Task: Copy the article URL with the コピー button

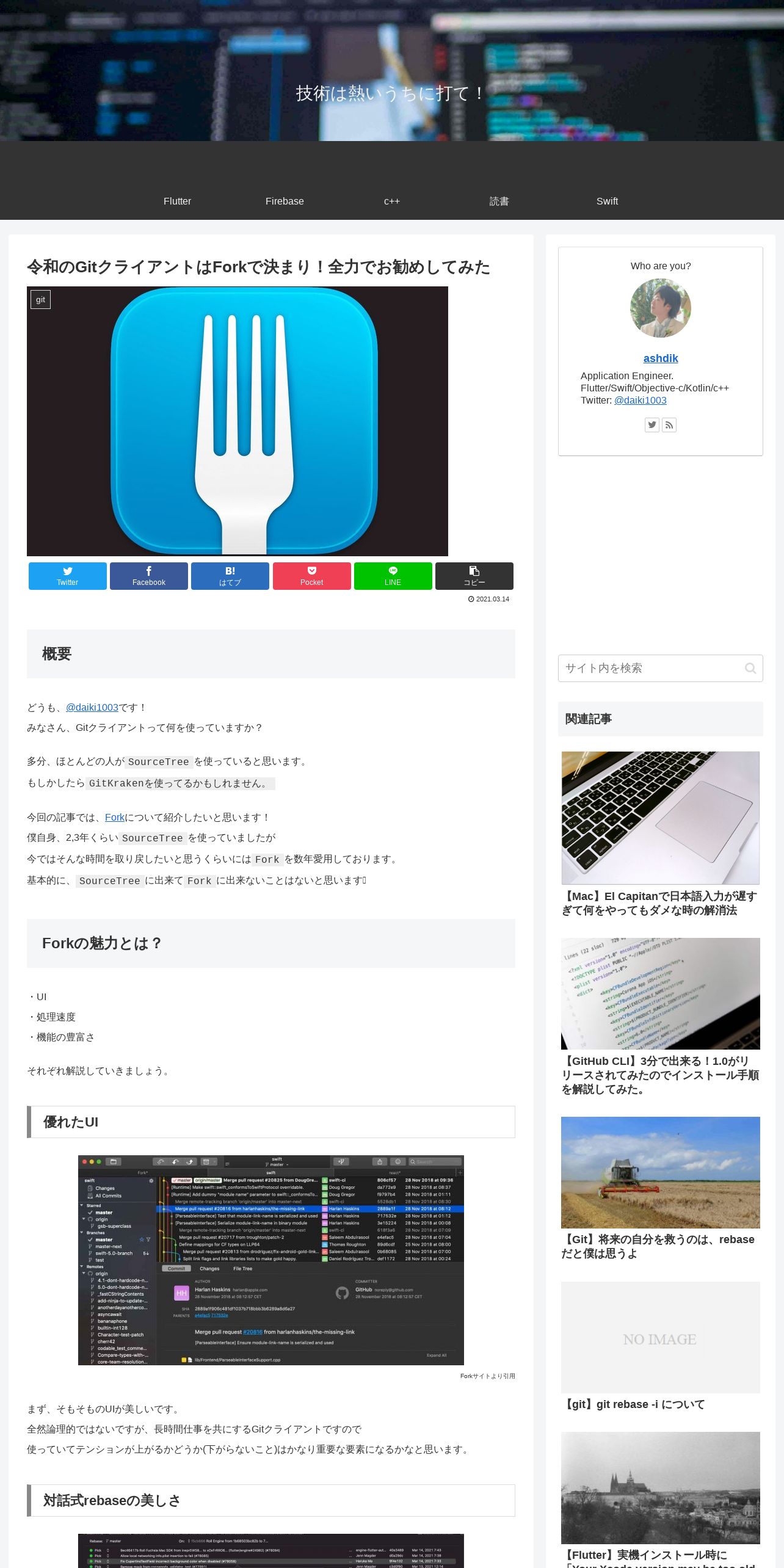Action: [x=474, y=576]
